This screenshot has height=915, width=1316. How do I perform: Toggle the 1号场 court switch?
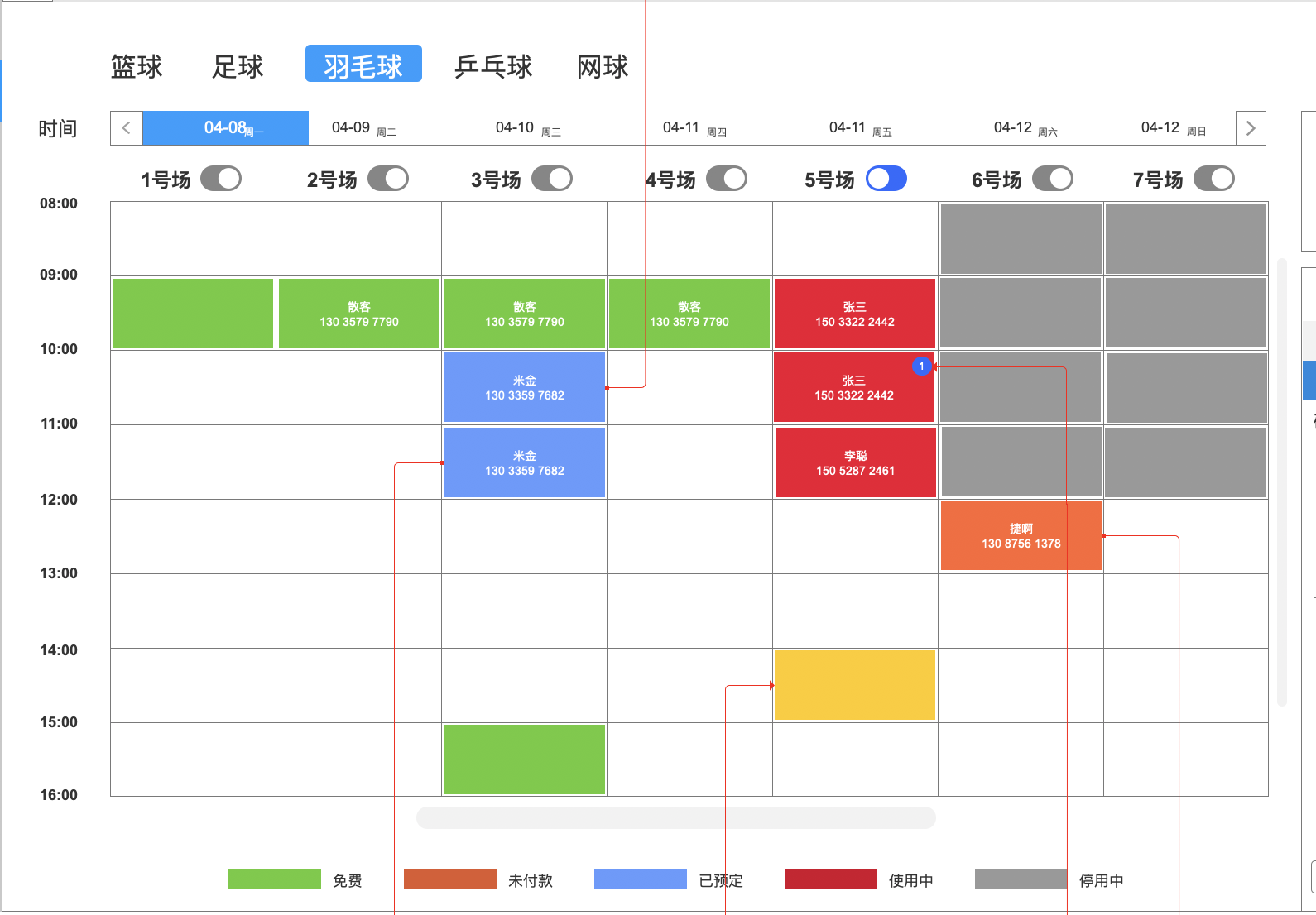(x=220, y=179)
